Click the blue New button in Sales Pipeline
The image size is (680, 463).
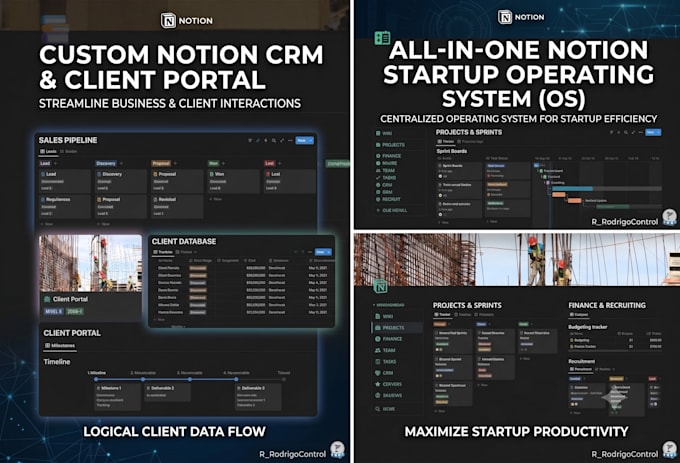tap(302, 140)
